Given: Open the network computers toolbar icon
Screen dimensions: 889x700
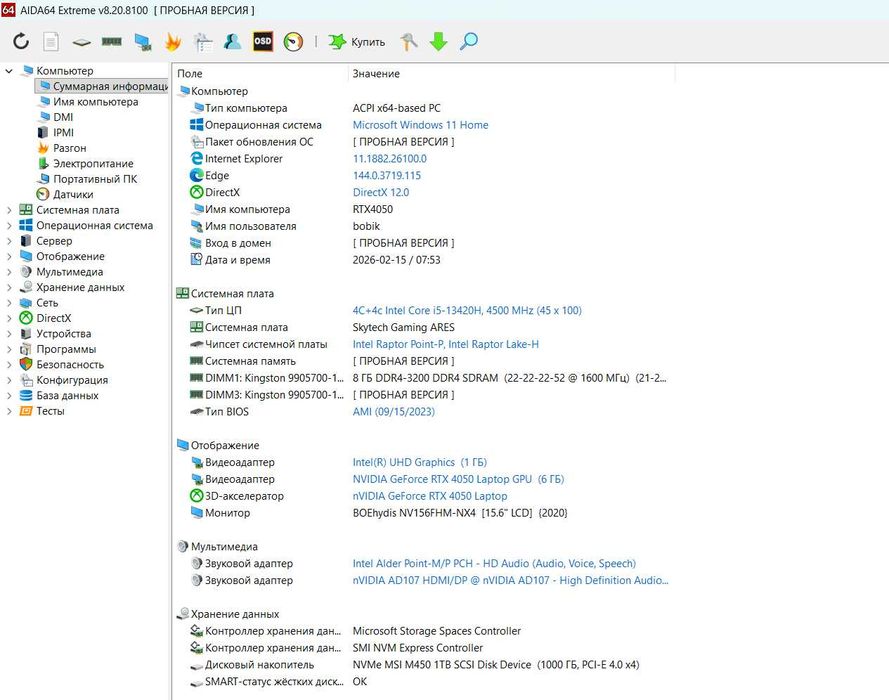Looking at the screenshot, I should click(143, 42).
